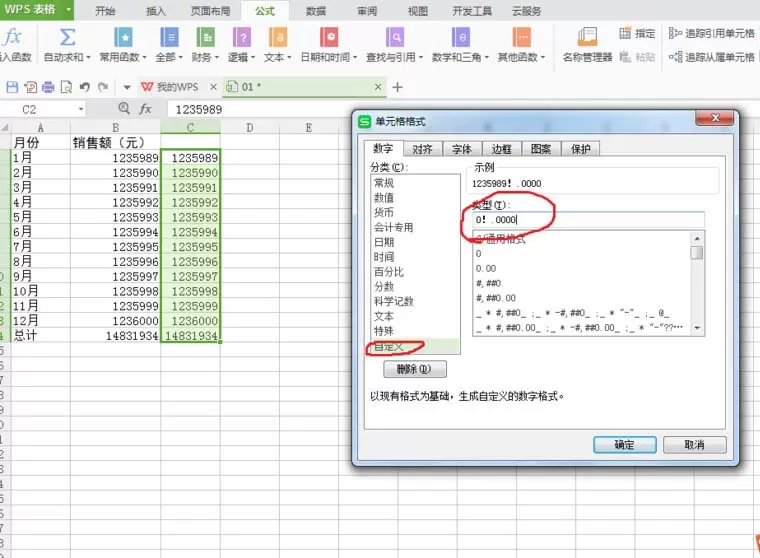Open the 财务 functions icon
The width and height of the screenshot is (760, 558).
point(206,37)
